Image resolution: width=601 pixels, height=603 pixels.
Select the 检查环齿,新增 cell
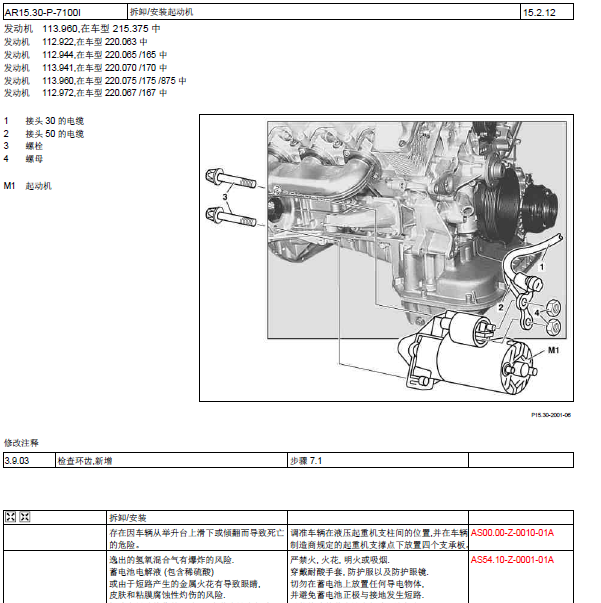tap(171, 460)
